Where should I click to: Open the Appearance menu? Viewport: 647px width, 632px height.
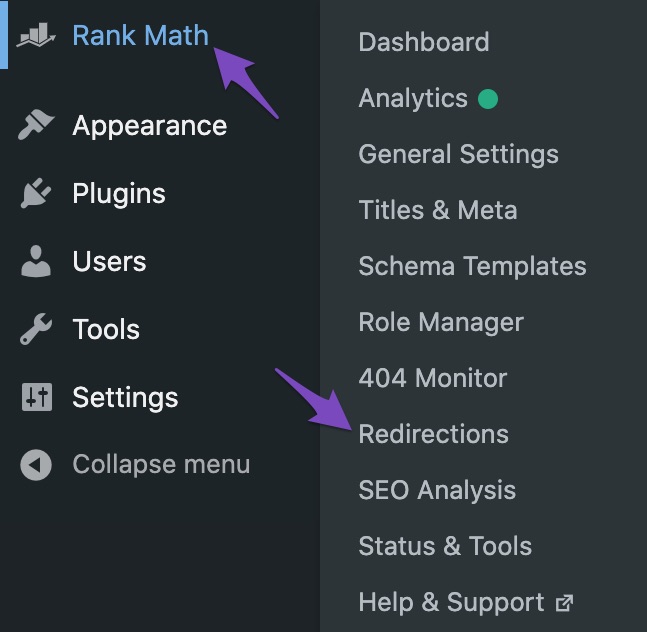pyautogui.click(x=149, y=126)
